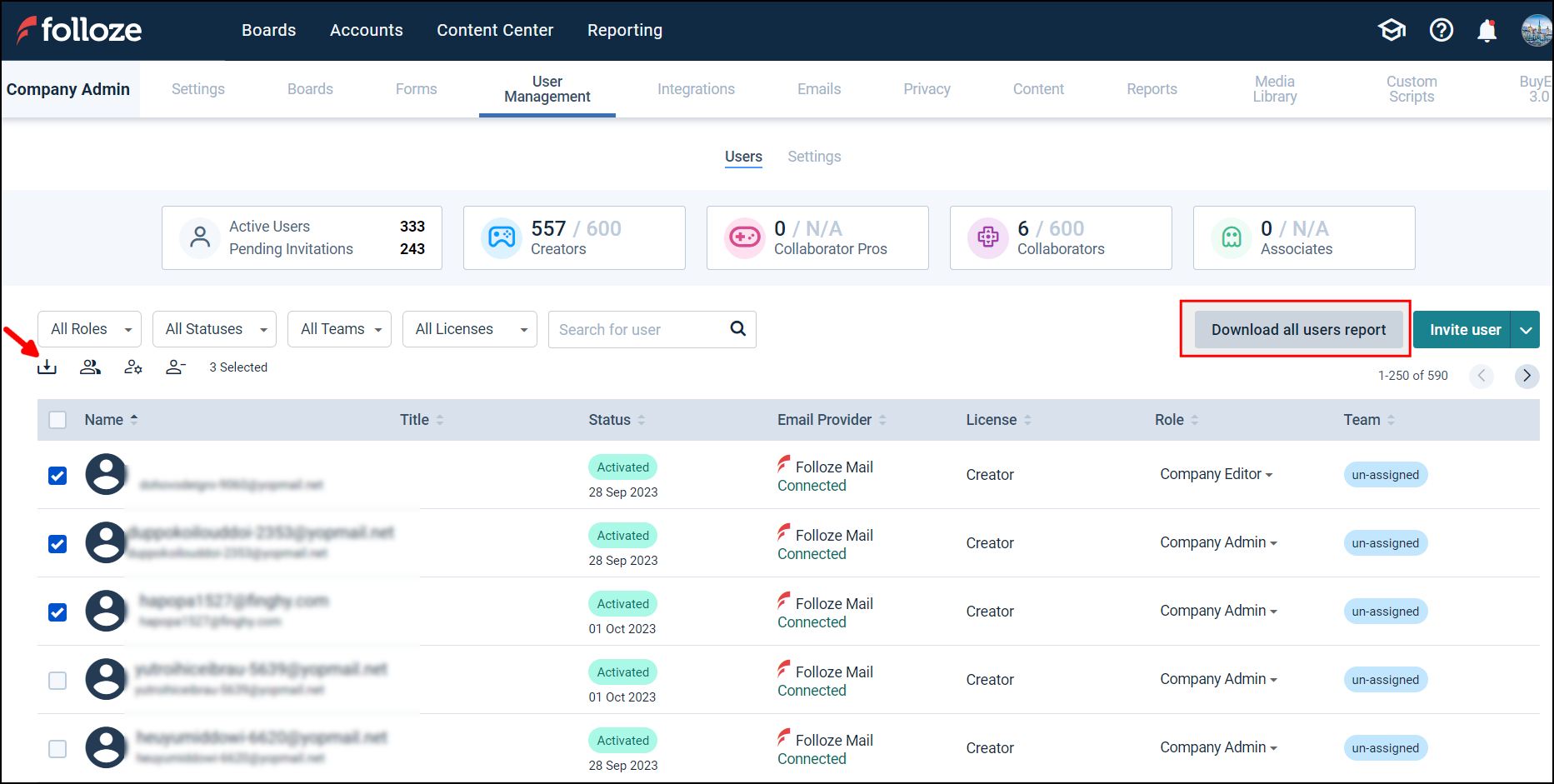Open the help question mark icon
The width and height of the screenshot is (1554, 784).
[1442, 30]
